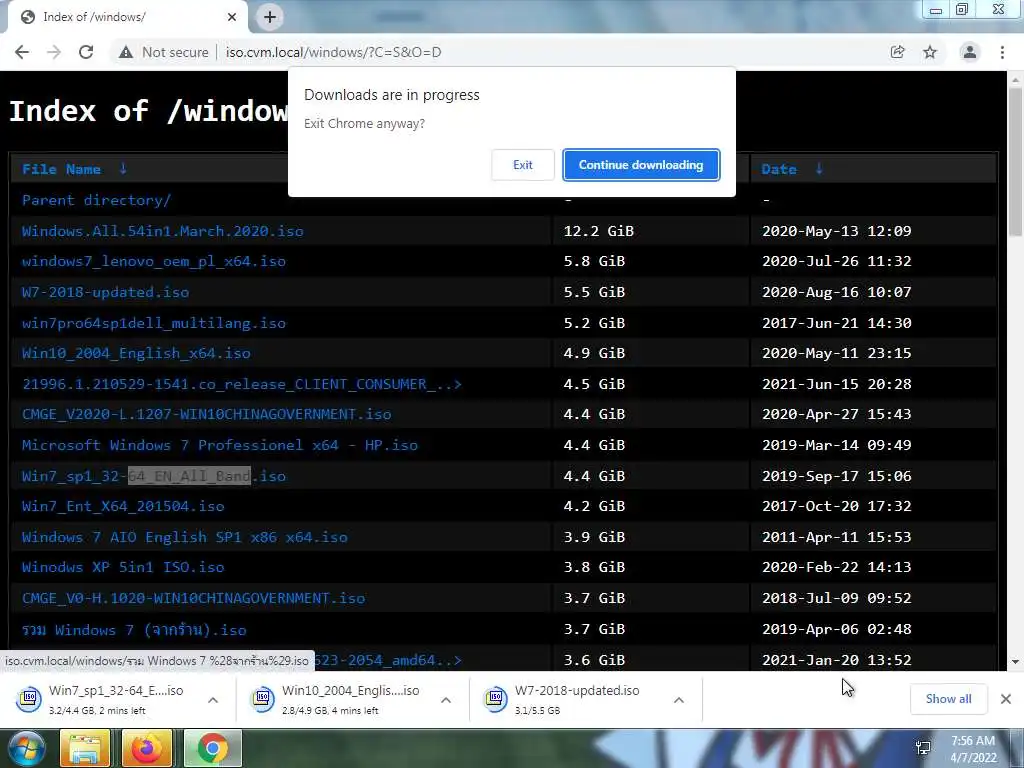Image resolution: width=1024 pixels, height=768 pixels.
Task: Close the Index of /windows/ tab
Action: 232,17
